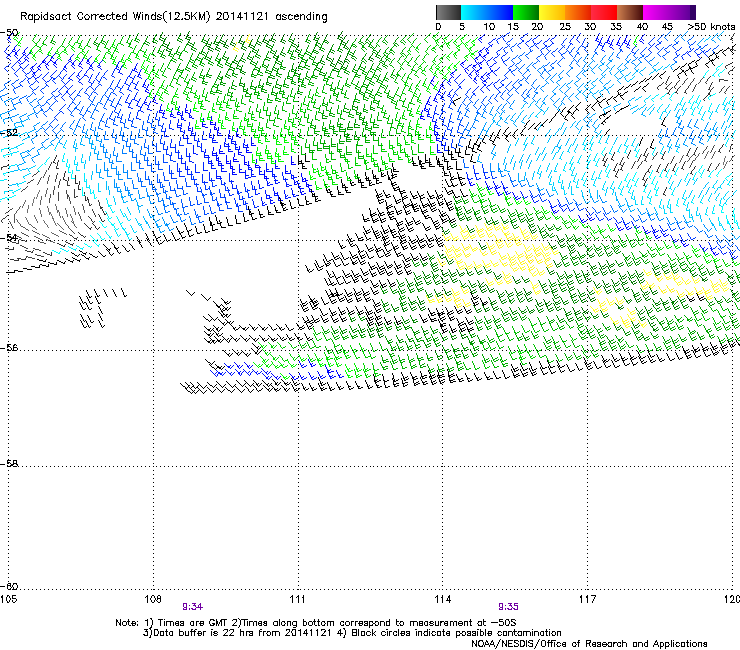Image resolution: width=740 pixels, height=650 pixels.
Task: Click latitude label '-52' on left axis
Action: (x=9, y=133)
